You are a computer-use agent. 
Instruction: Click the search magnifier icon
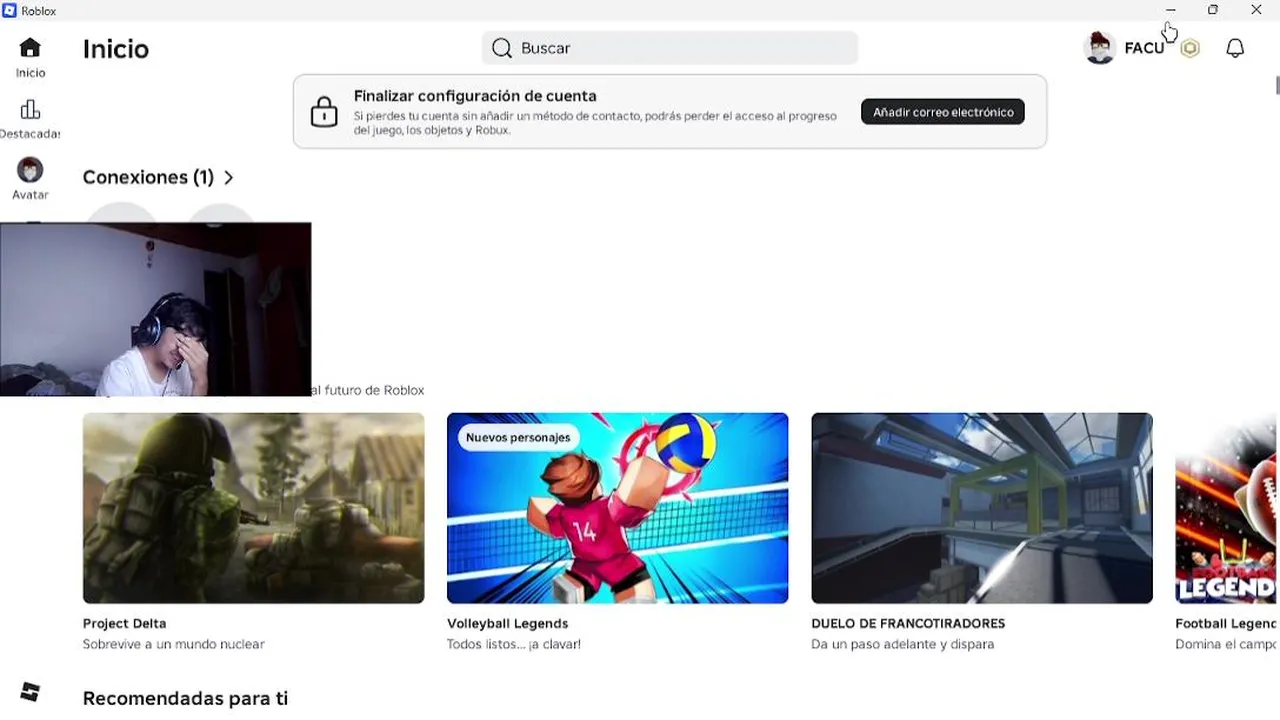[502, 48]
